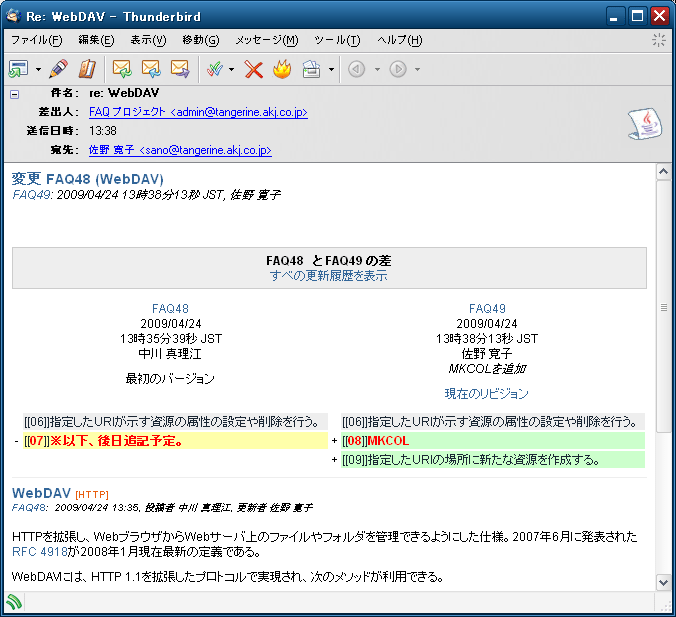Click the heading FAQ48 とFAQ49 の差
Screen dimensions: 676x617
click(329, 261)
